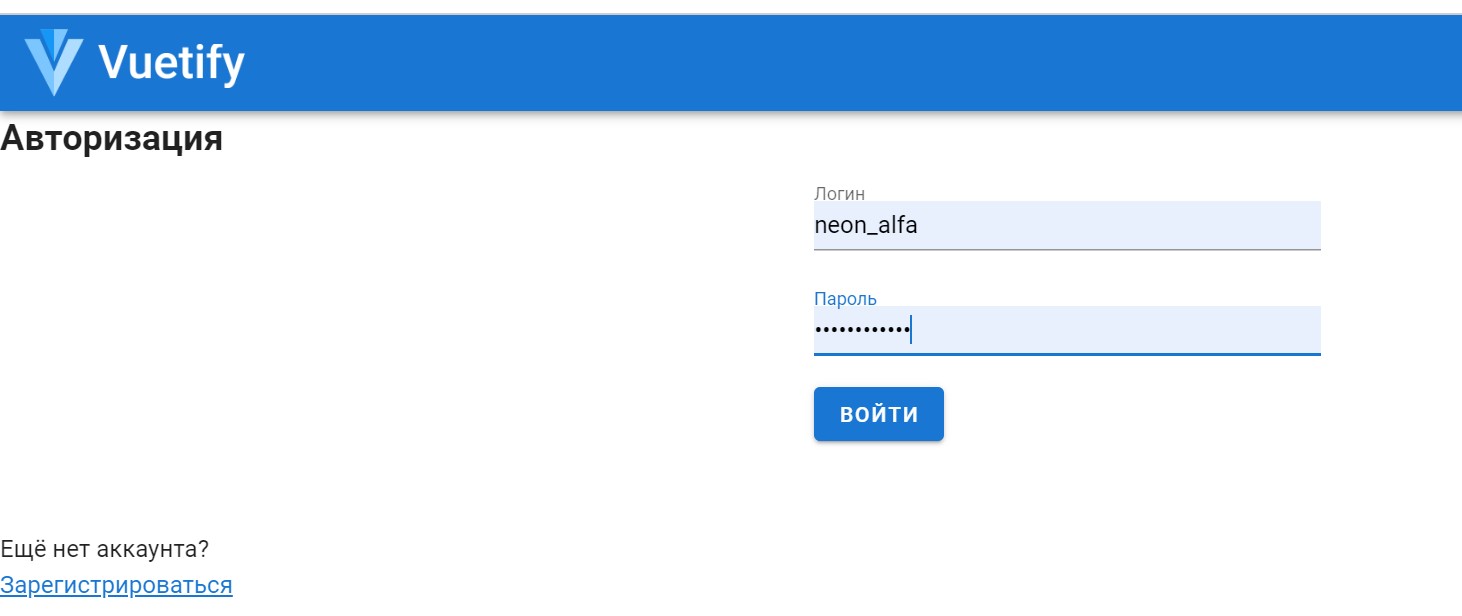Click empty space after neon_alfa in Логин
The width and height of the screenshot is (1462, 616).
point(1120,226)
